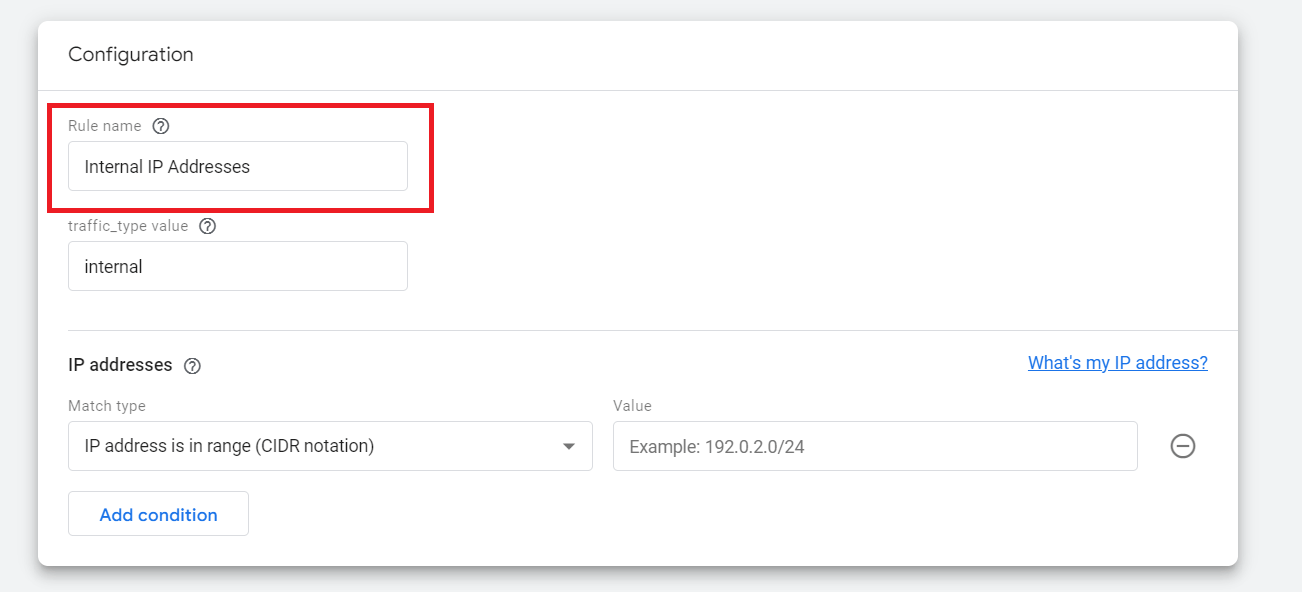Open the What's my IP address link
Screen dimensions: 1302x592
[x=1117, y=362]
